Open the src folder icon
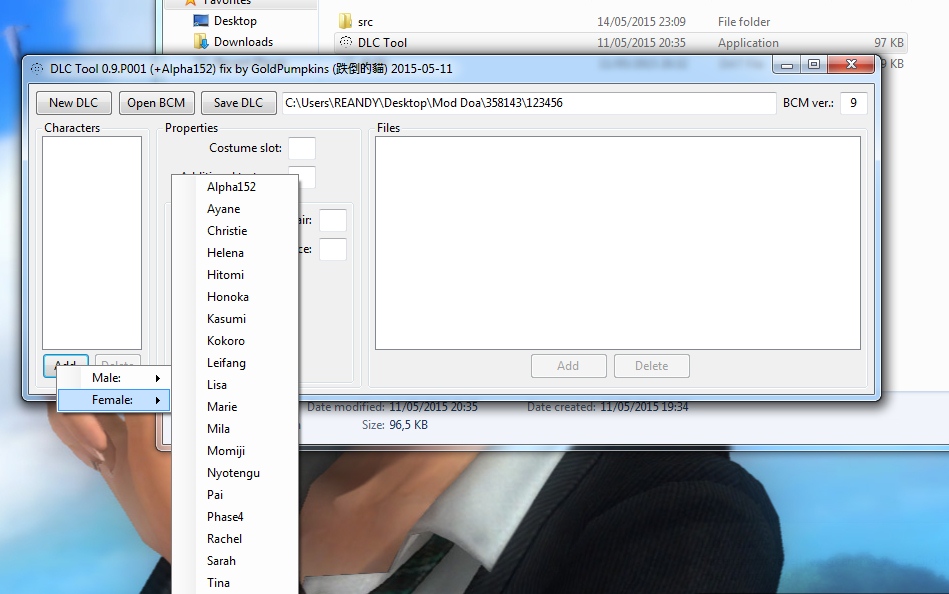The image size is (949, 594). (x=346, y=21)
